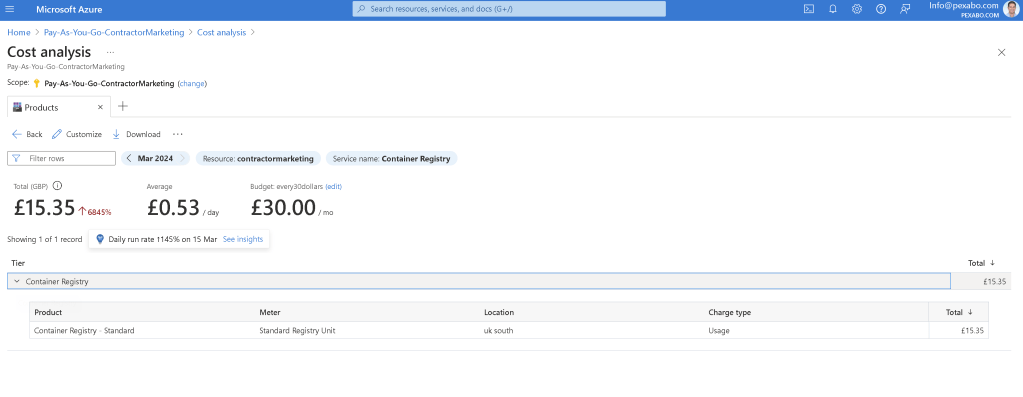Click the Charge type column header
The image size is (1023, 397).
(x=729, y=312)
